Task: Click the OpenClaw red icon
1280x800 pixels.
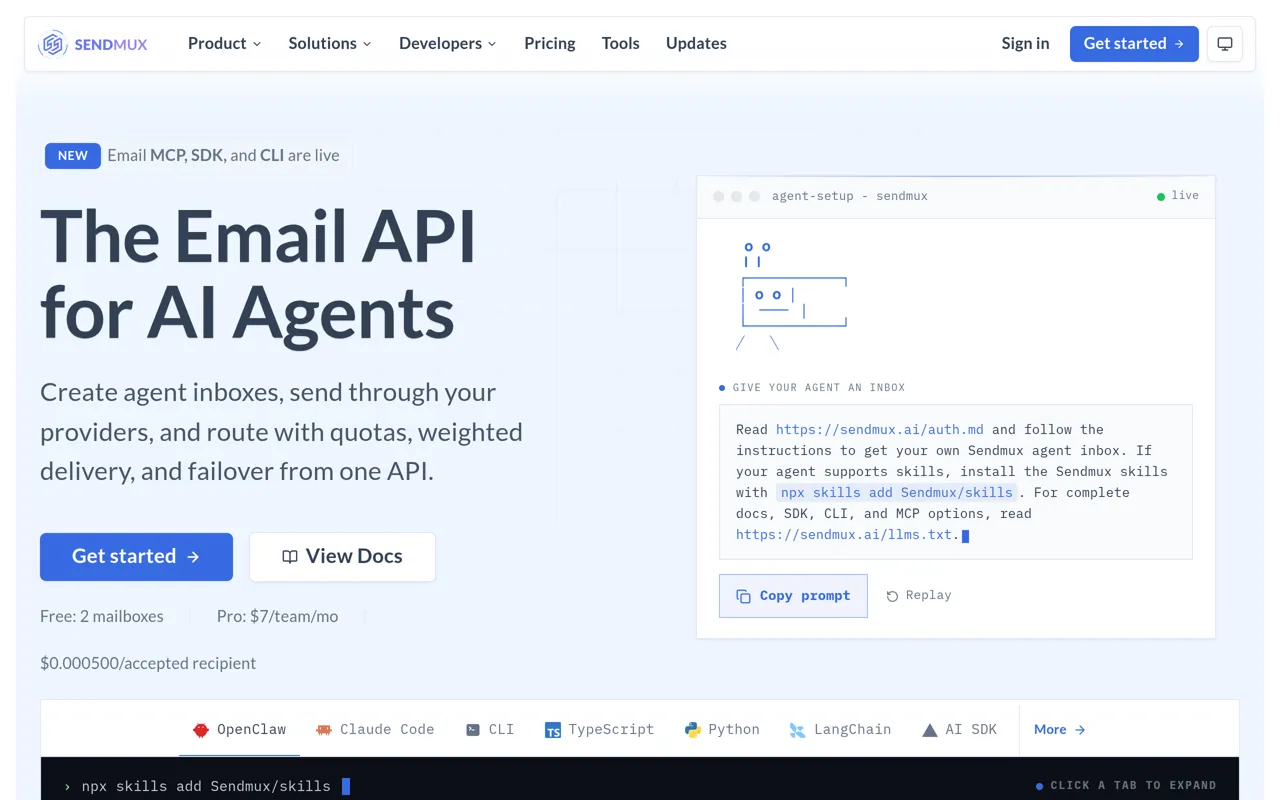Action: pos(201,730)
